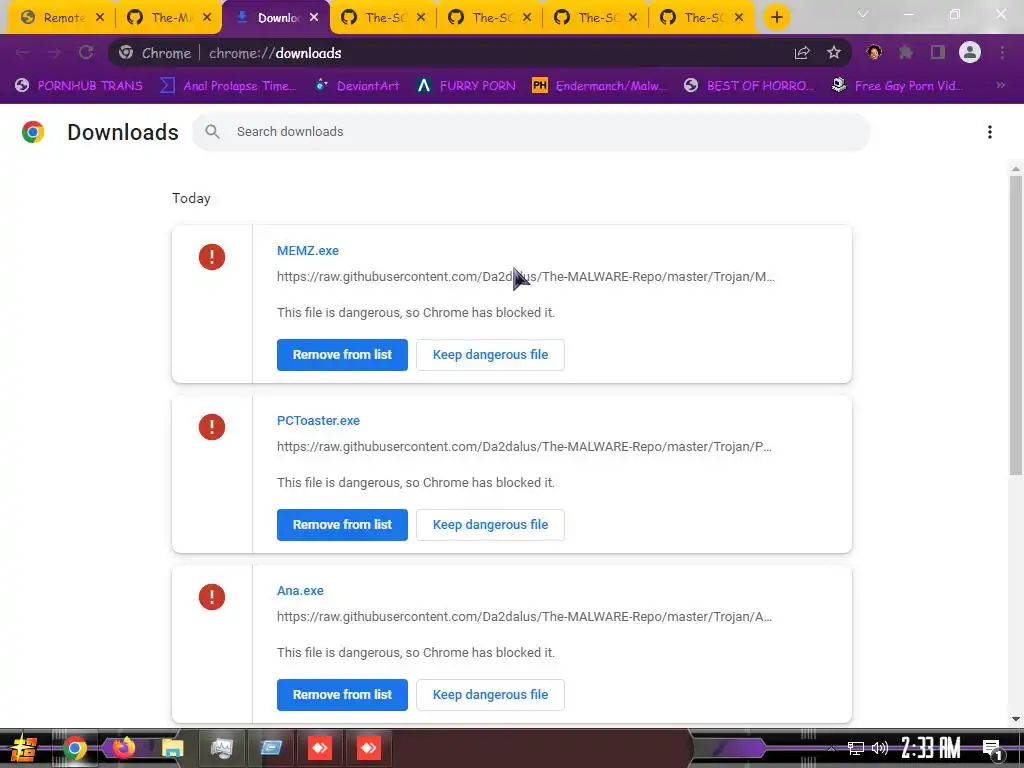Open the downloads page three-dot menu

pos(990,132)
